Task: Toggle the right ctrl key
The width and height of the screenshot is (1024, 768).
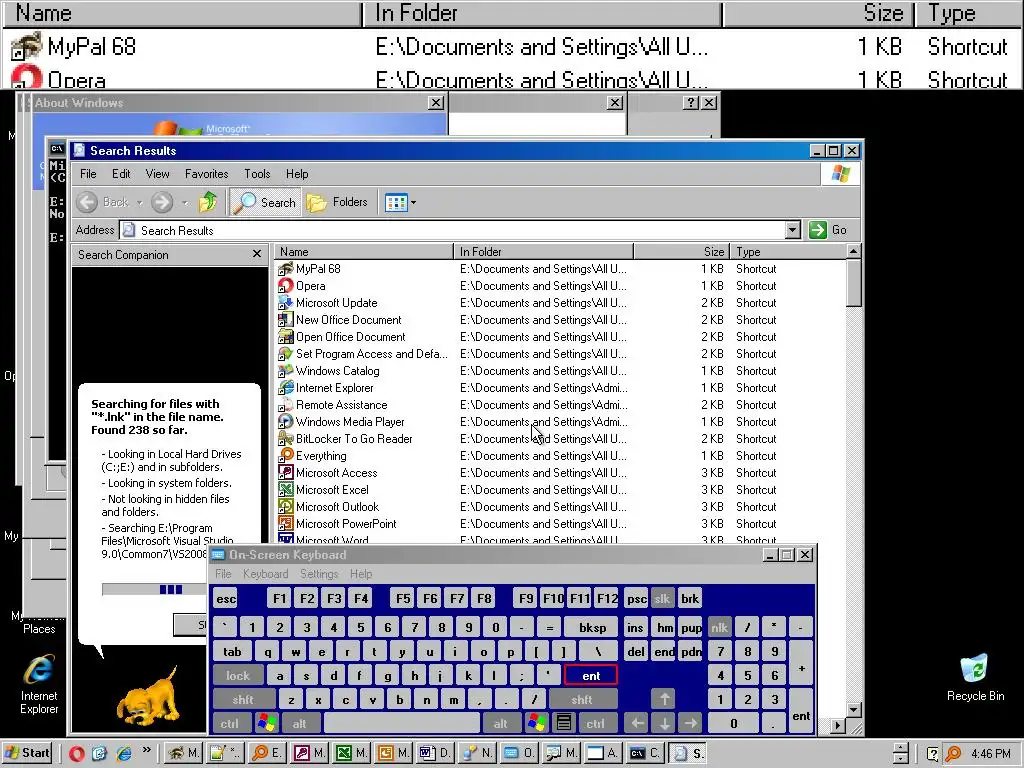Action: [595, 723]
